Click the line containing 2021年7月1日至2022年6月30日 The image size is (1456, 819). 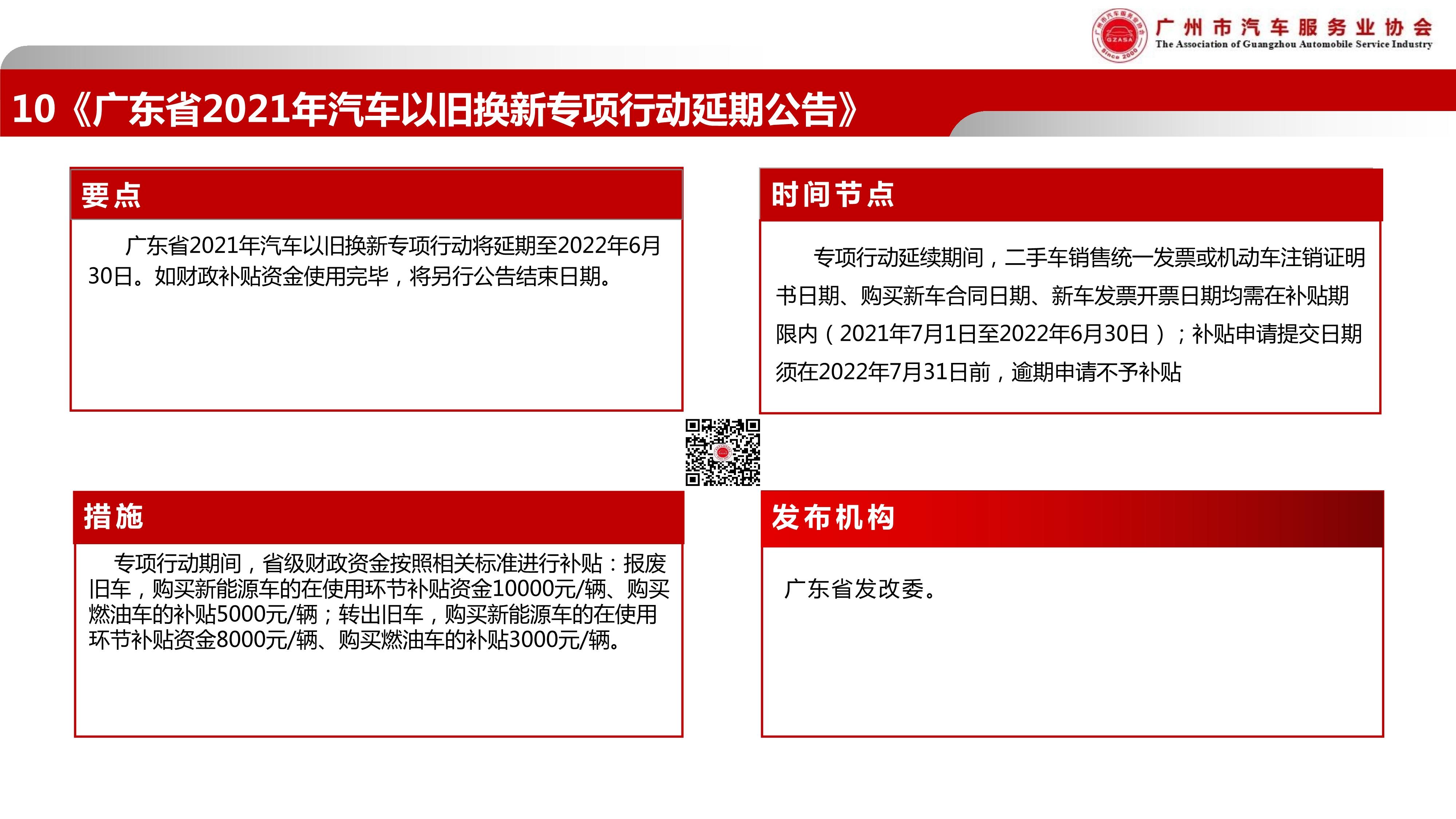[1069, 334]
